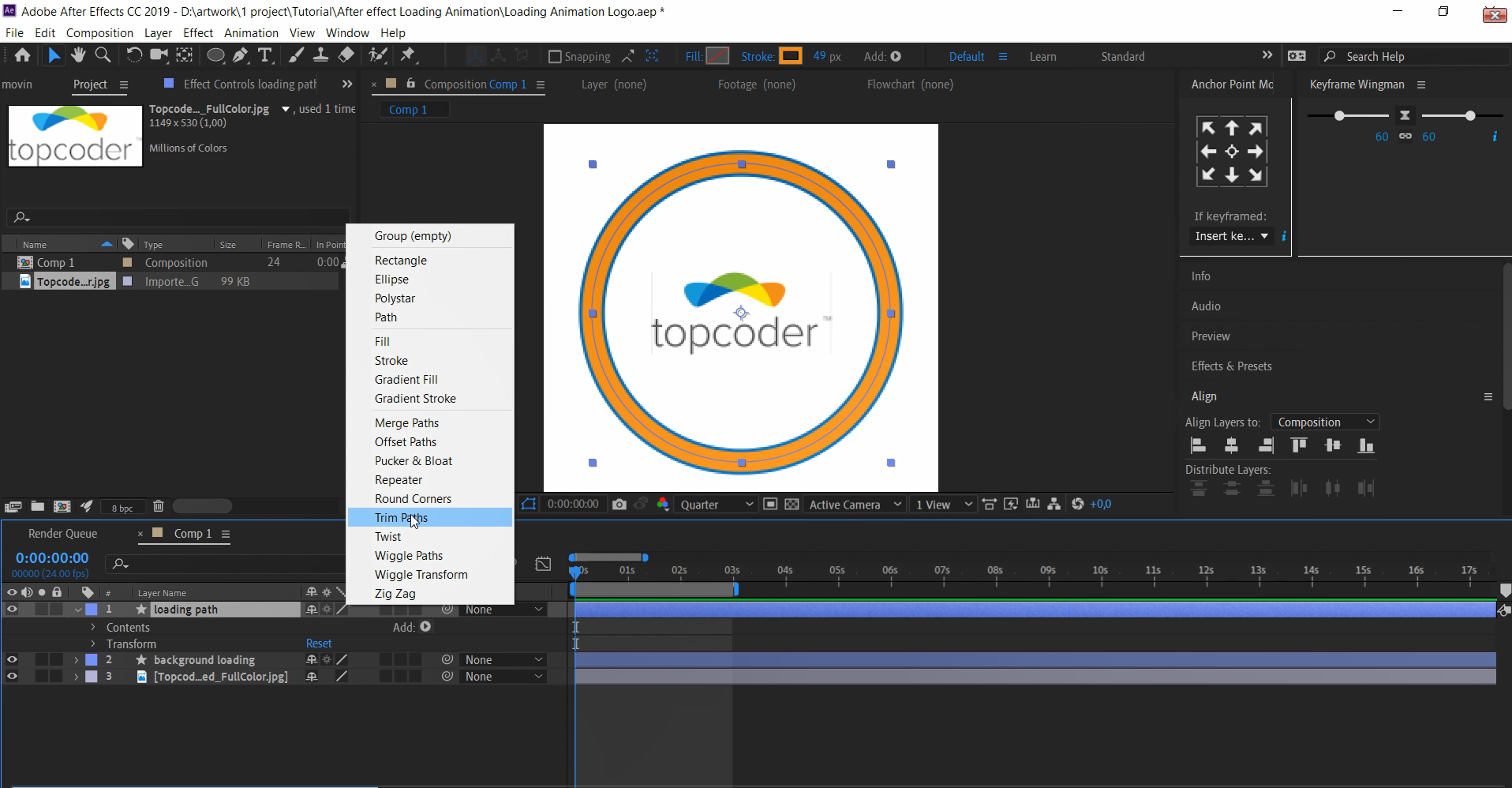Collapse the loading path layer
This screenshot has height=788, width=1512.
tap(77, 610)
